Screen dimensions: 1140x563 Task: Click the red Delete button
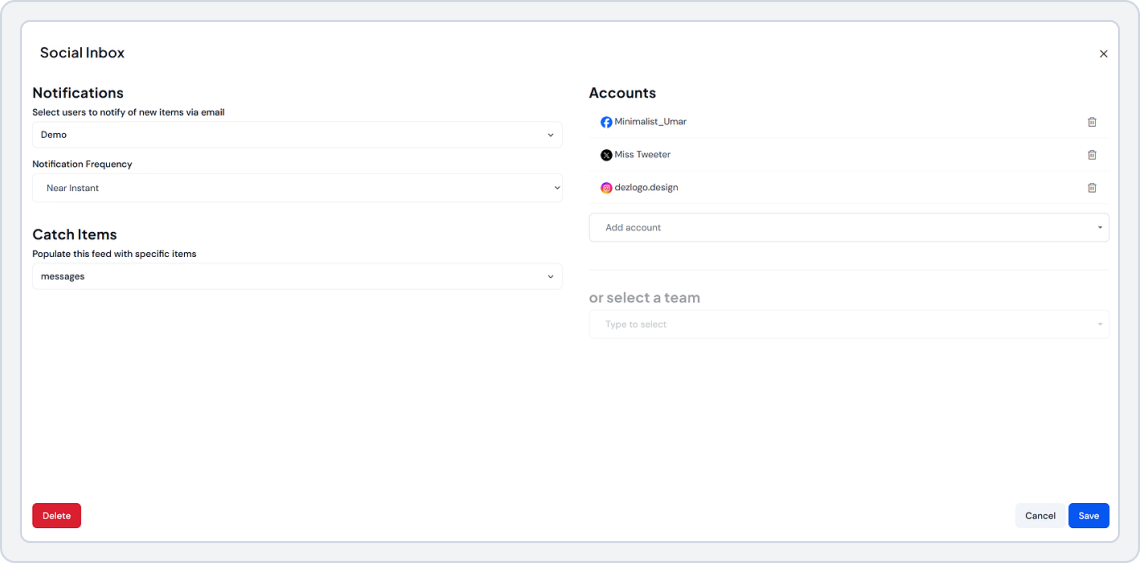pyautogui.click(x=57, y=516)
